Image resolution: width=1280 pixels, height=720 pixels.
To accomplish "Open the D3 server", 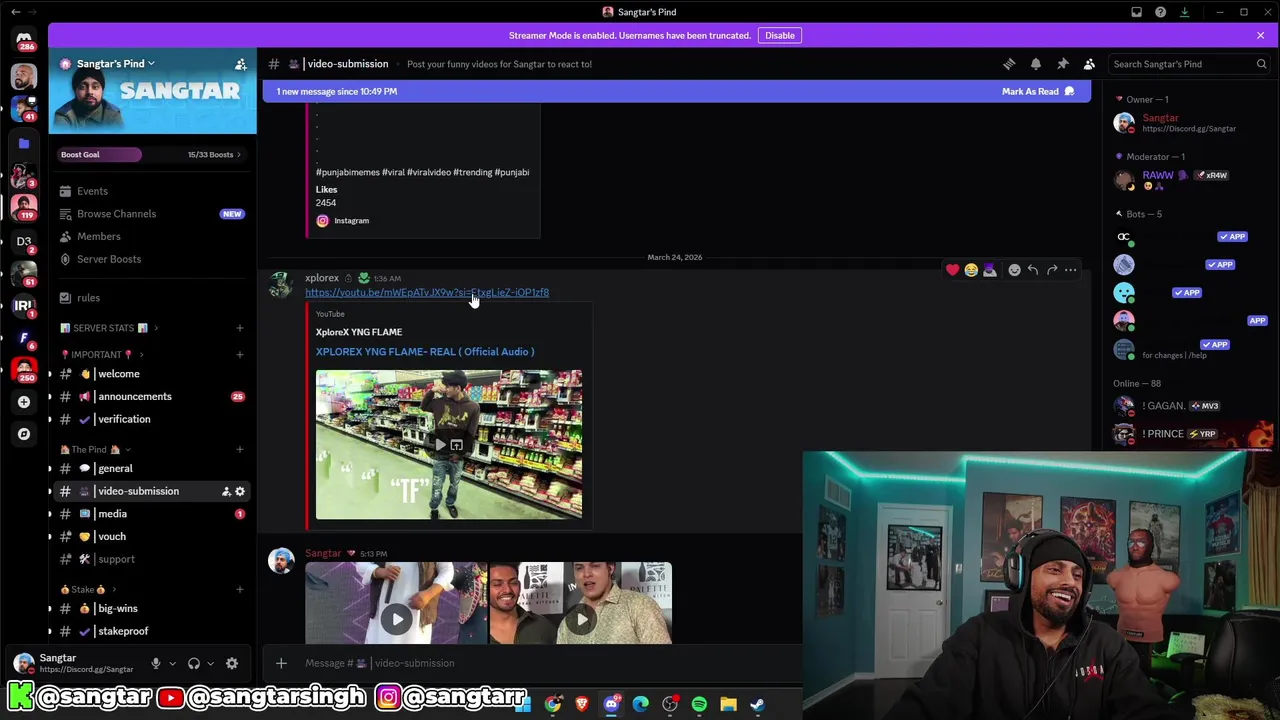I will pyautogui.click(x=24, y=241).
